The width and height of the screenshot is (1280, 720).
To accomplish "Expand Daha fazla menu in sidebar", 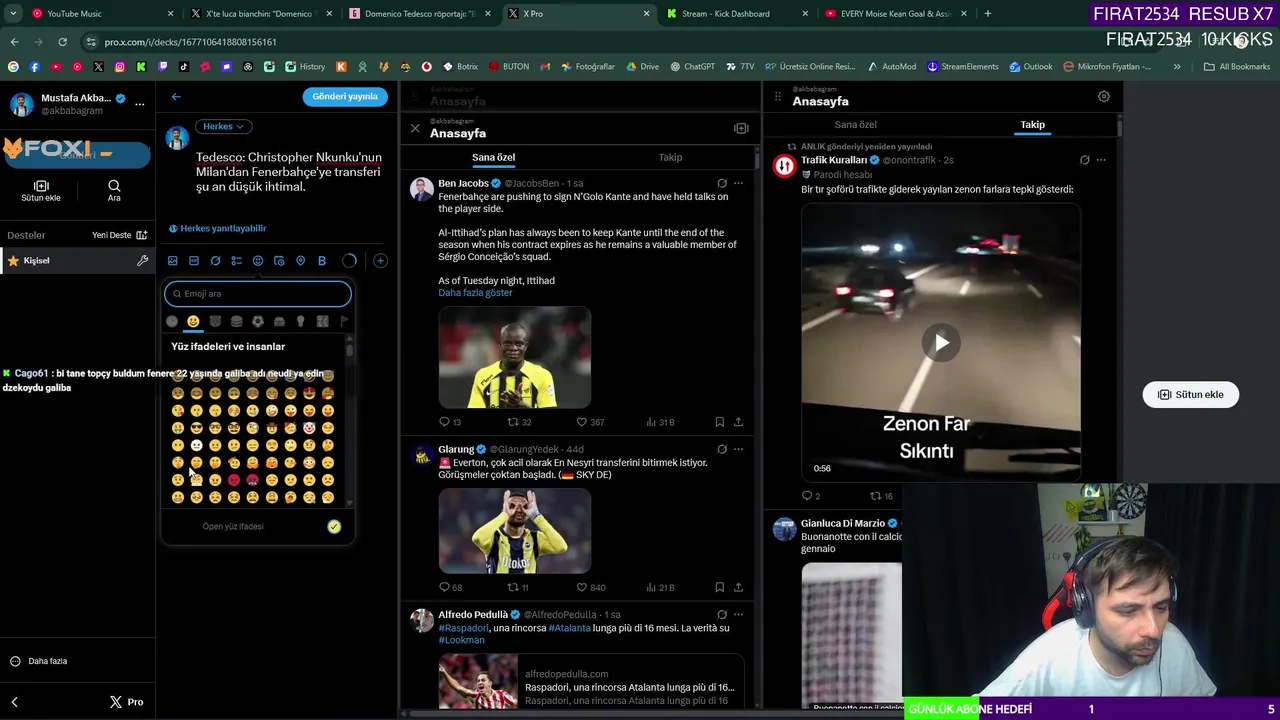I will (38, 661).
